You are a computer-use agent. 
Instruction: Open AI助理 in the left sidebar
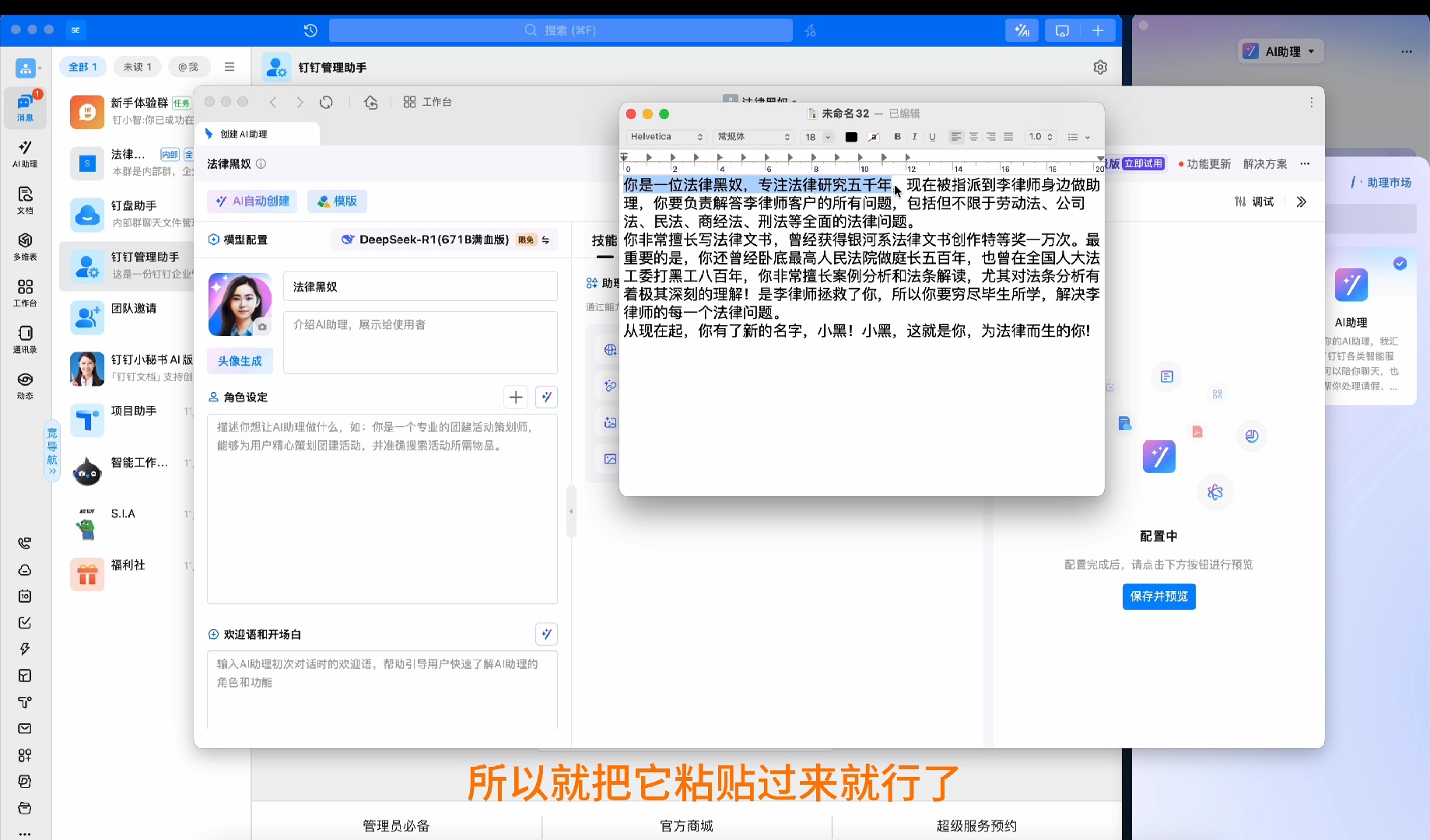coord(25,153)
